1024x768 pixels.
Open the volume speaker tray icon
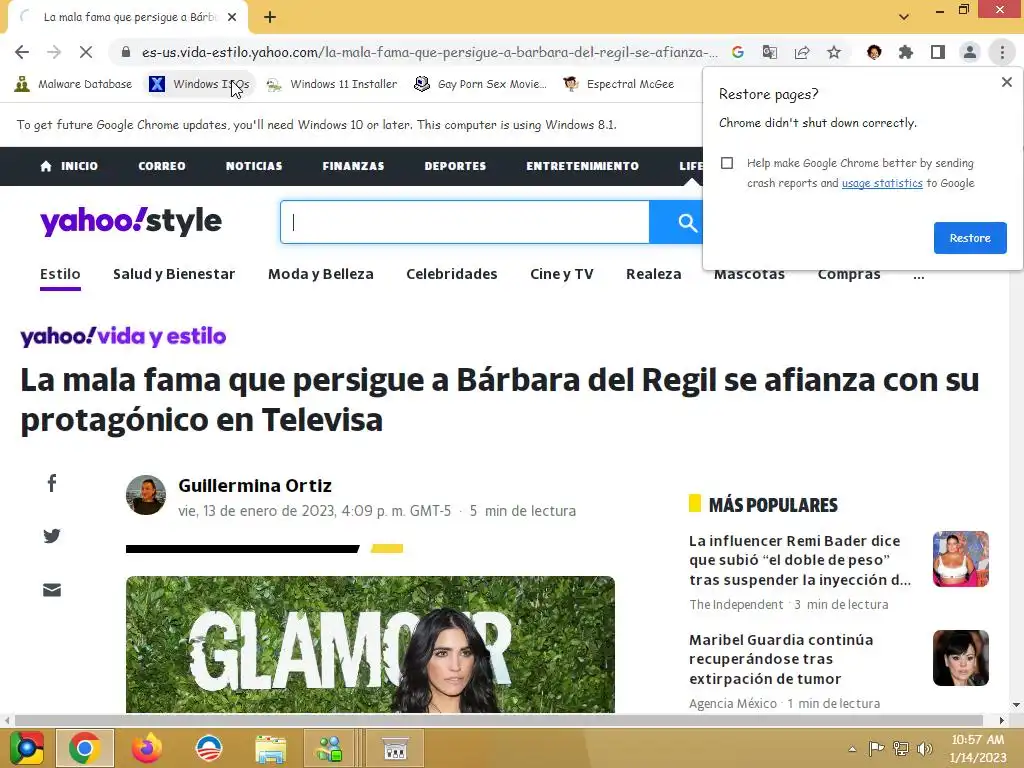924,749
